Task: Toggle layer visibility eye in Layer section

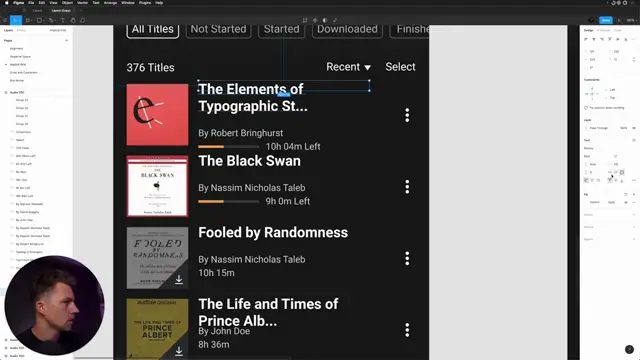Action: (x=634, y=128)
